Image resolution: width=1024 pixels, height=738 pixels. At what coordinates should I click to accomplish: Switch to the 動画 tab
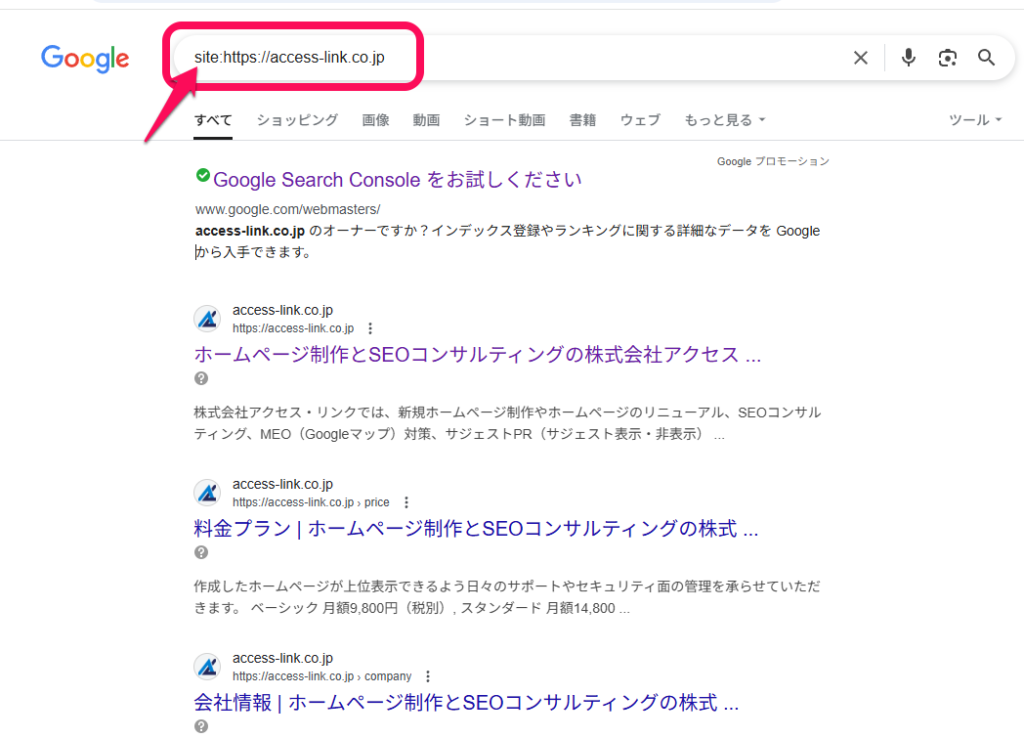click(426, 120)
